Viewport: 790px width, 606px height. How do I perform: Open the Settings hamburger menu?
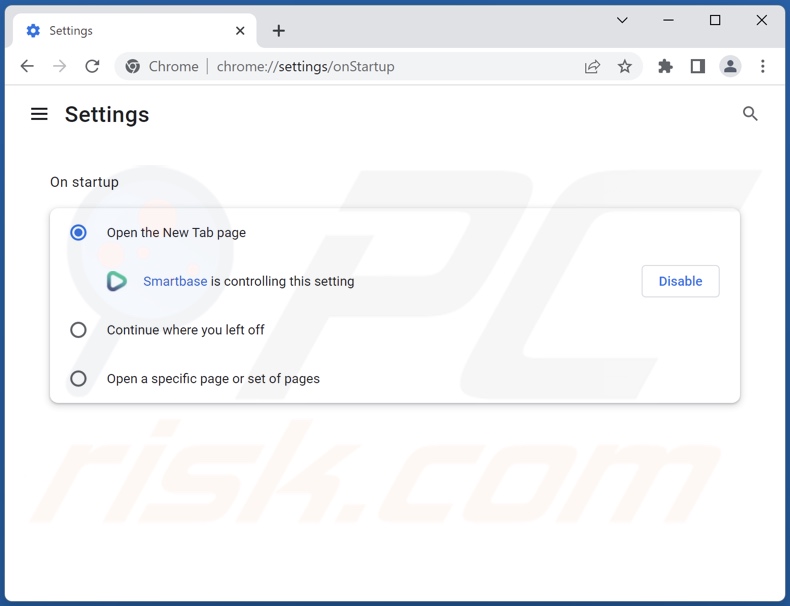[x=39, y=114]
